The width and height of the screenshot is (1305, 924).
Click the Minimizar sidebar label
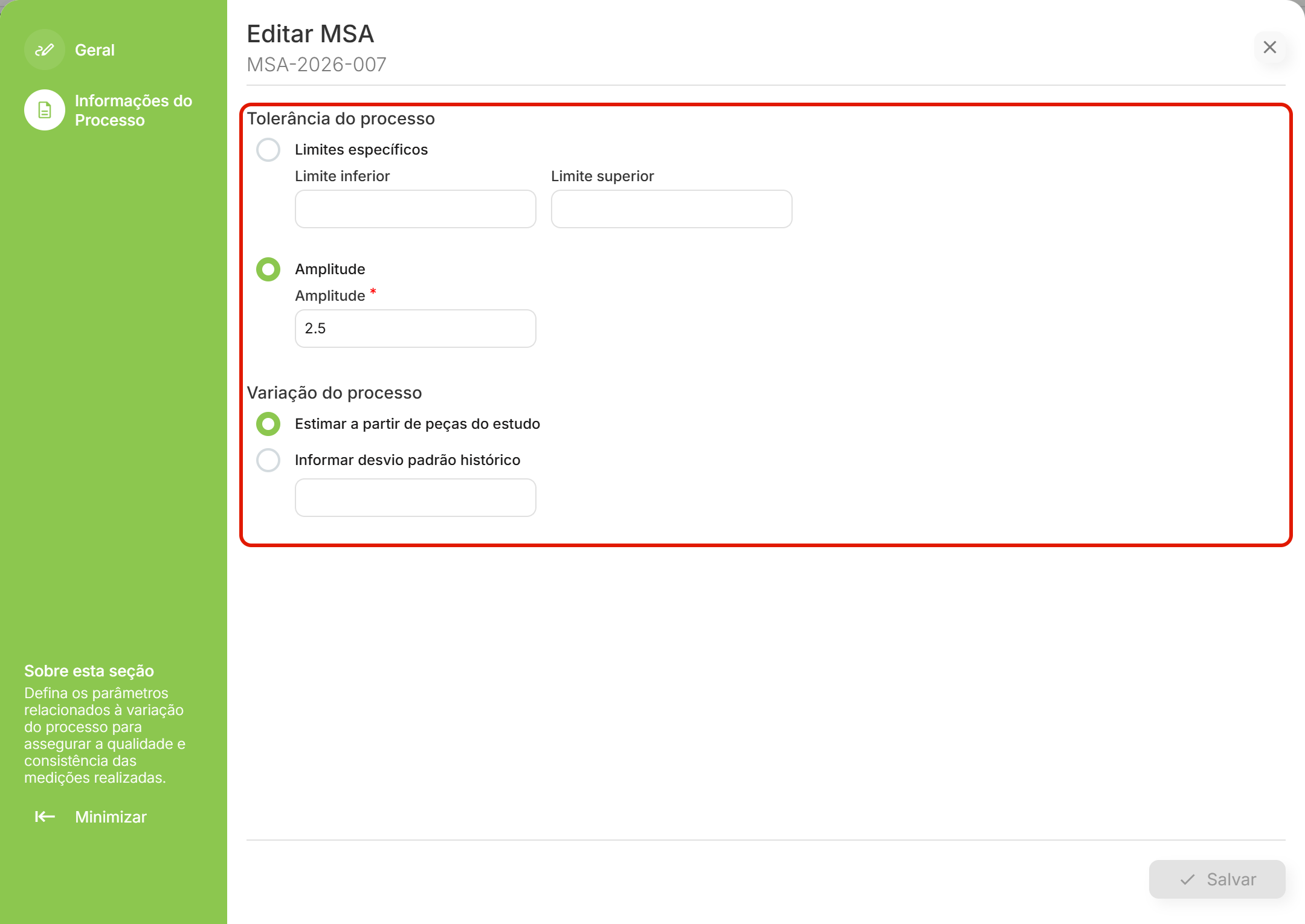click(x=111, y=817)
